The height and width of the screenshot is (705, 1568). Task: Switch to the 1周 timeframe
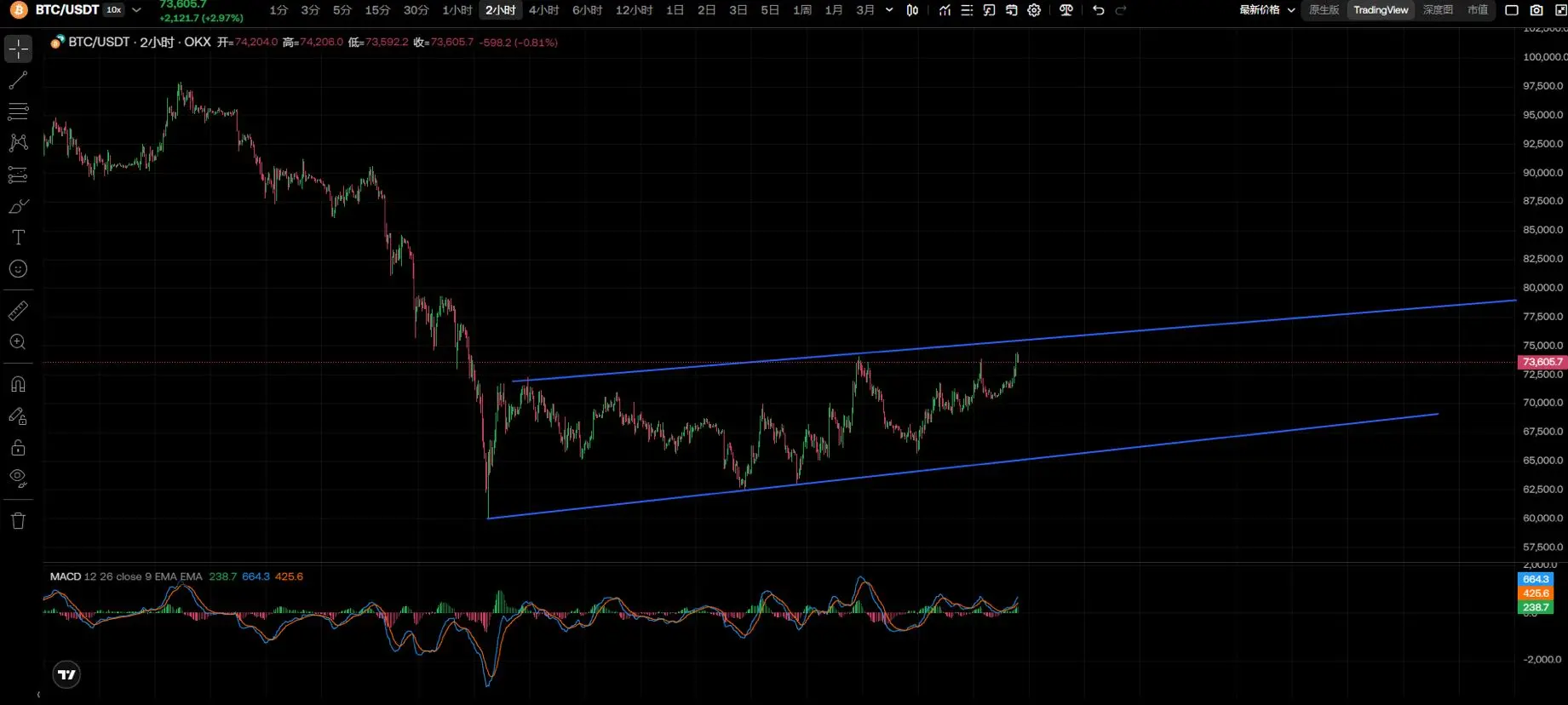pos(802,10)
